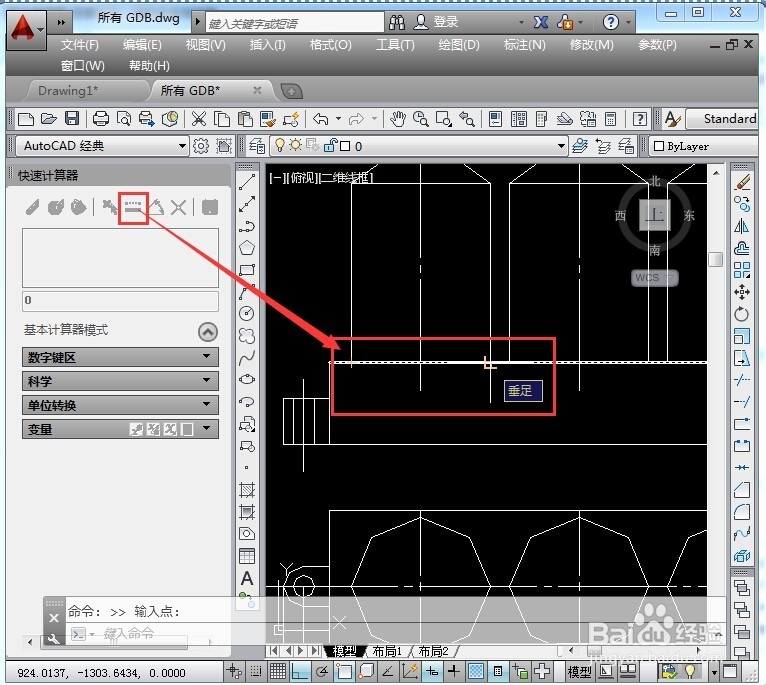This screenshot has height=685, width=766.
Task: Open AutoCAD 经典 workspace dropdown
Action: (x=182, y=146)
